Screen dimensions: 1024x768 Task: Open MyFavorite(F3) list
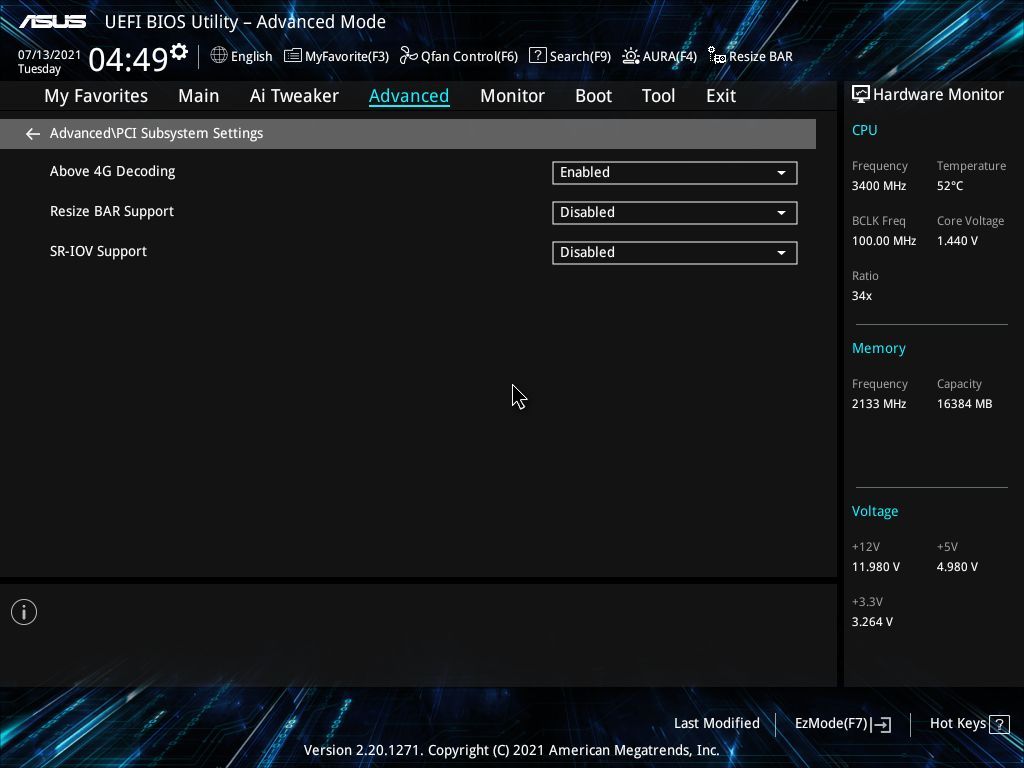(x=336, y=56)
